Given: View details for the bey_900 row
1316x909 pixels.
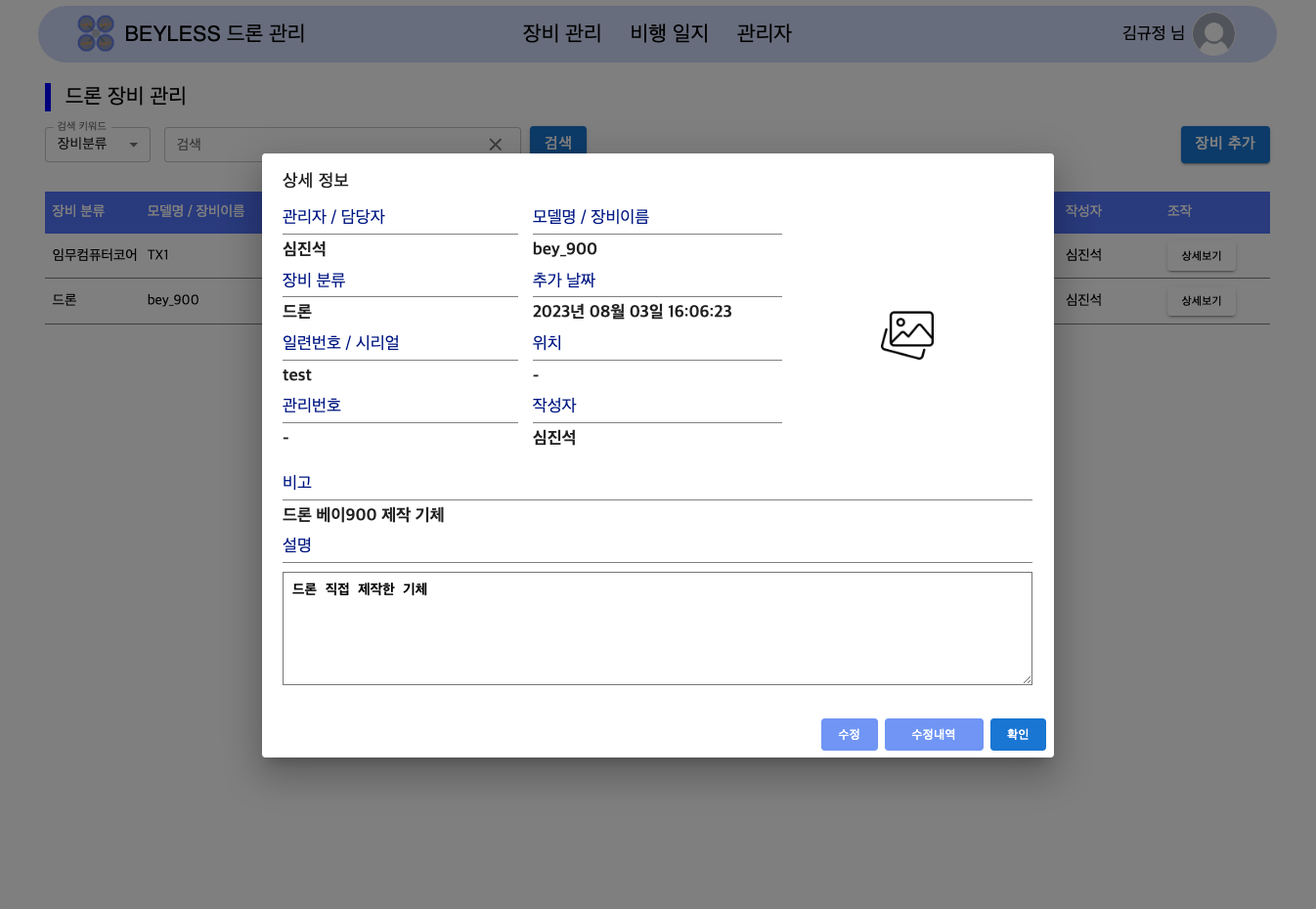Looking at the screenshot, I should tap(1201, 301).
